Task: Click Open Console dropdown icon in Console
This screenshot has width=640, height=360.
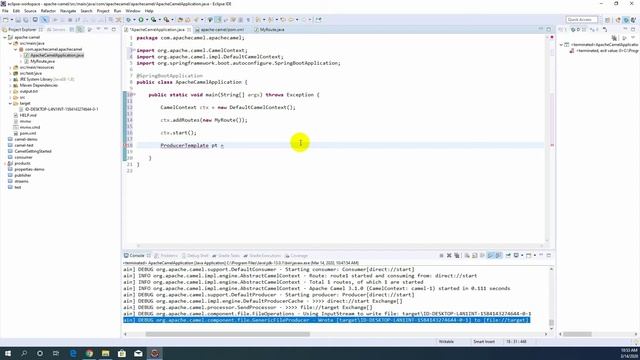Action: (529, 256)
